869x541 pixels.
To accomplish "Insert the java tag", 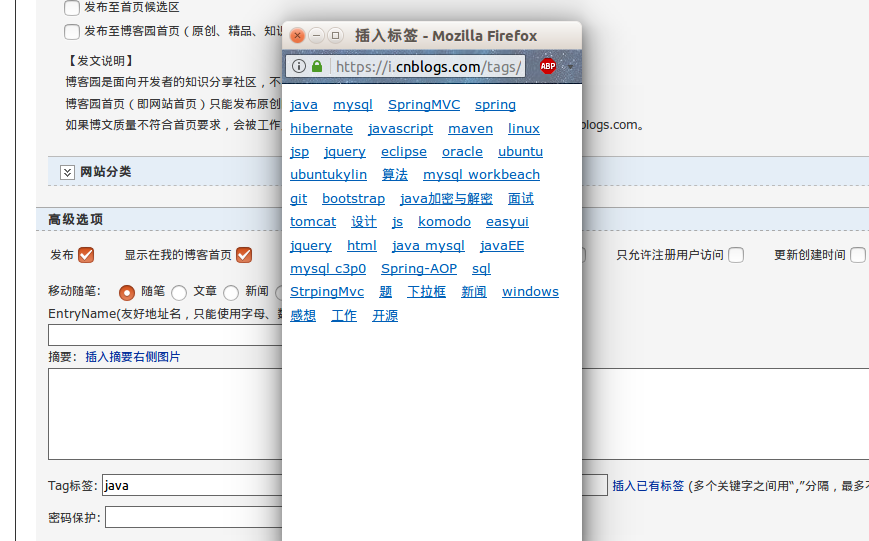I will coord(304,105).
